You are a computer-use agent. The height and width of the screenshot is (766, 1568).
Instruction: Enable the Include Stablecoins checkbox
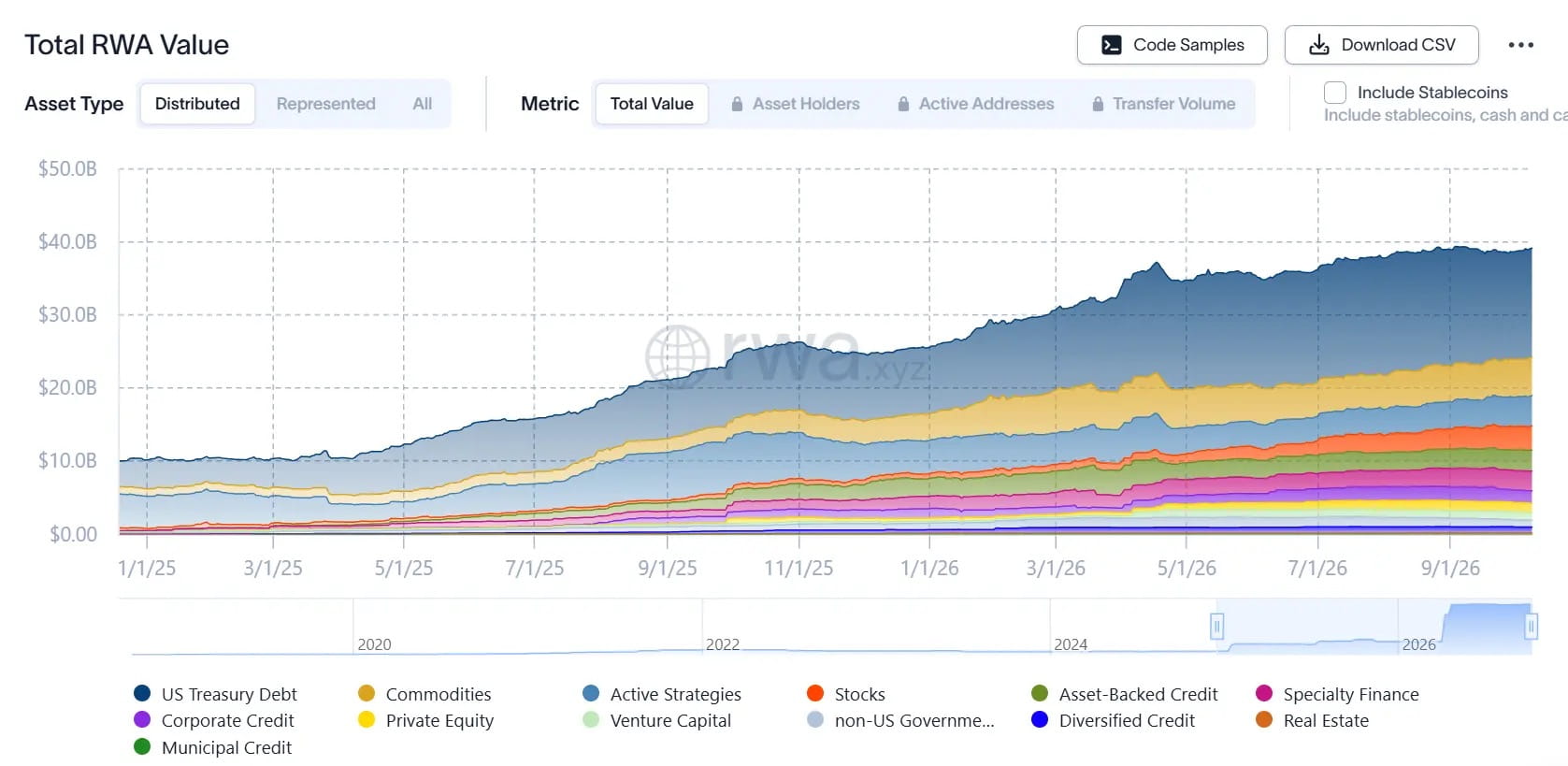(1335, 93)
